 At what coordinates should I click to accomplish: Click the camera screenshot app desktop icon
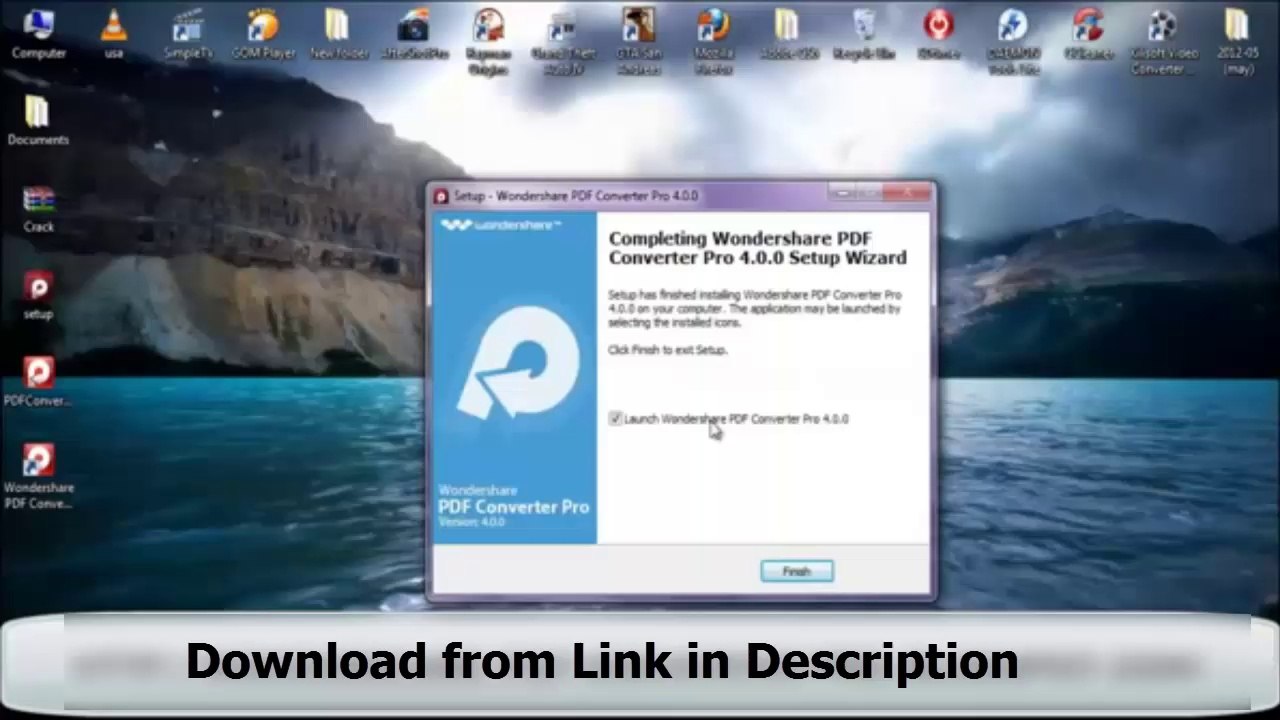point(413,33)
